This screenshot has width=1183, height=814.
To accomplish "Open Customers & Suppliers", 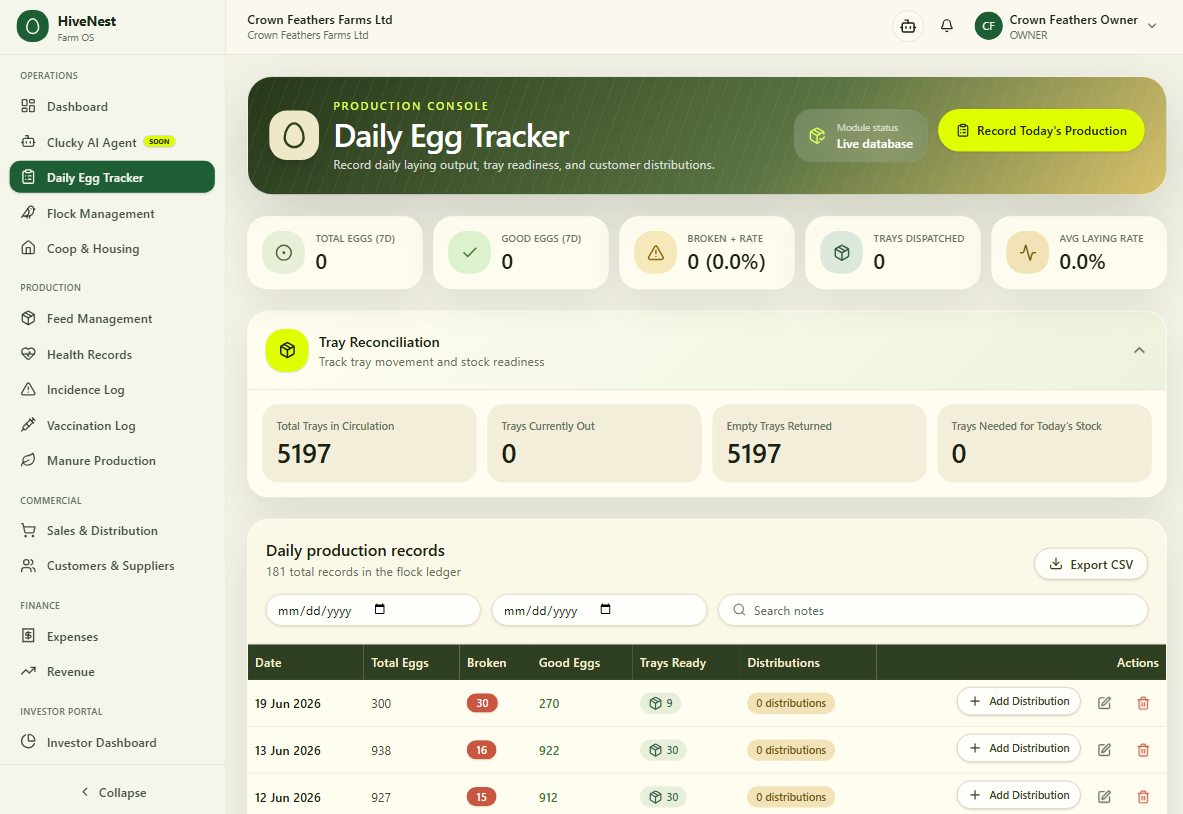I will (x=112, y=565).
